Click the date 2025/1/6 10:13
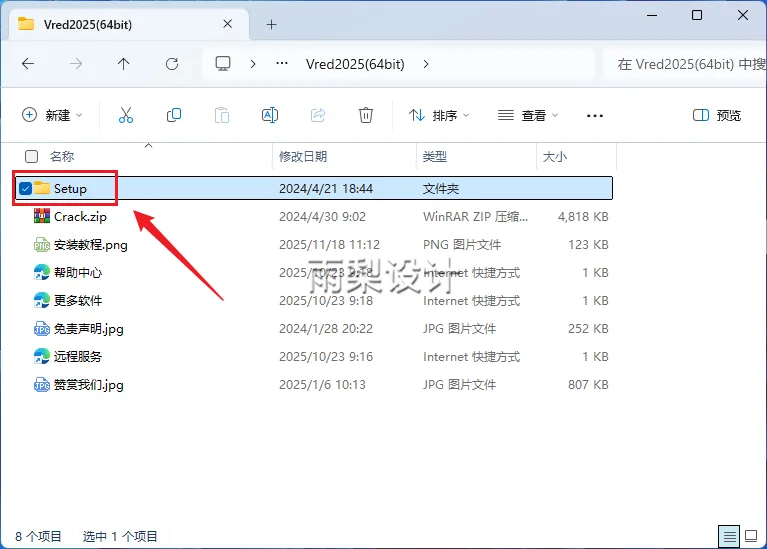Viewport: 767px width, 549px height. point(322,385)
